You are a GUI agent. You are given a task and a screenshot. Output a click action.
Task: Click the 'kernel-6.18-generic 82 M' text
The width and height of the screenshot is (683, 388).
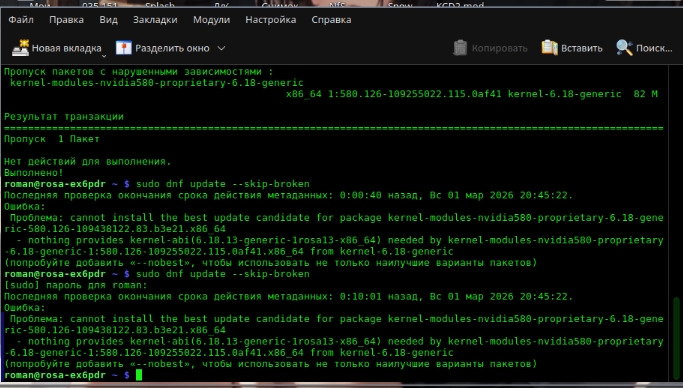tap(583, 94)
